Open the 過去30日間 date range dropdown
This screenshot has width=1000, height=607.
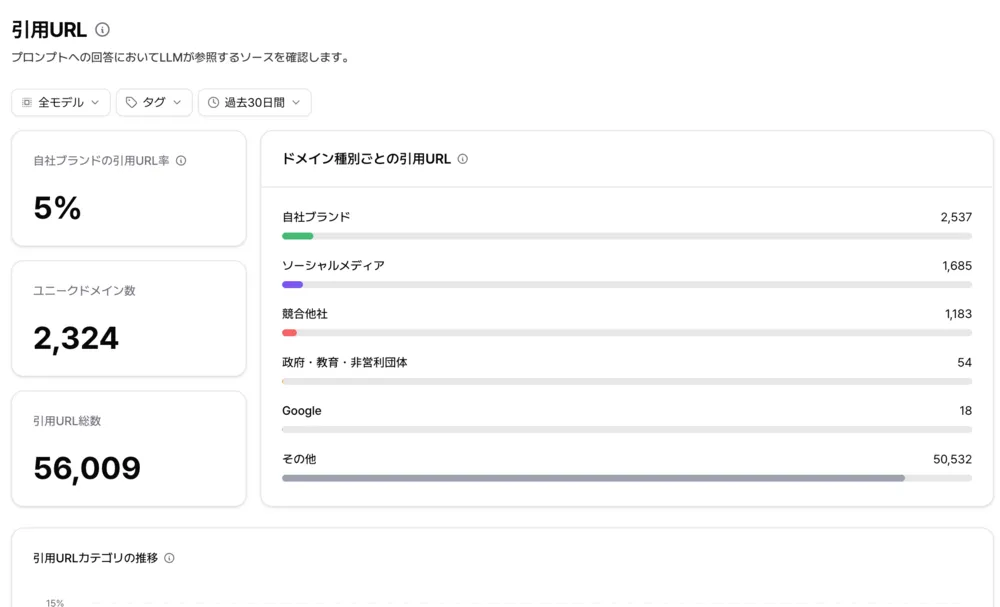coord(254,103)
